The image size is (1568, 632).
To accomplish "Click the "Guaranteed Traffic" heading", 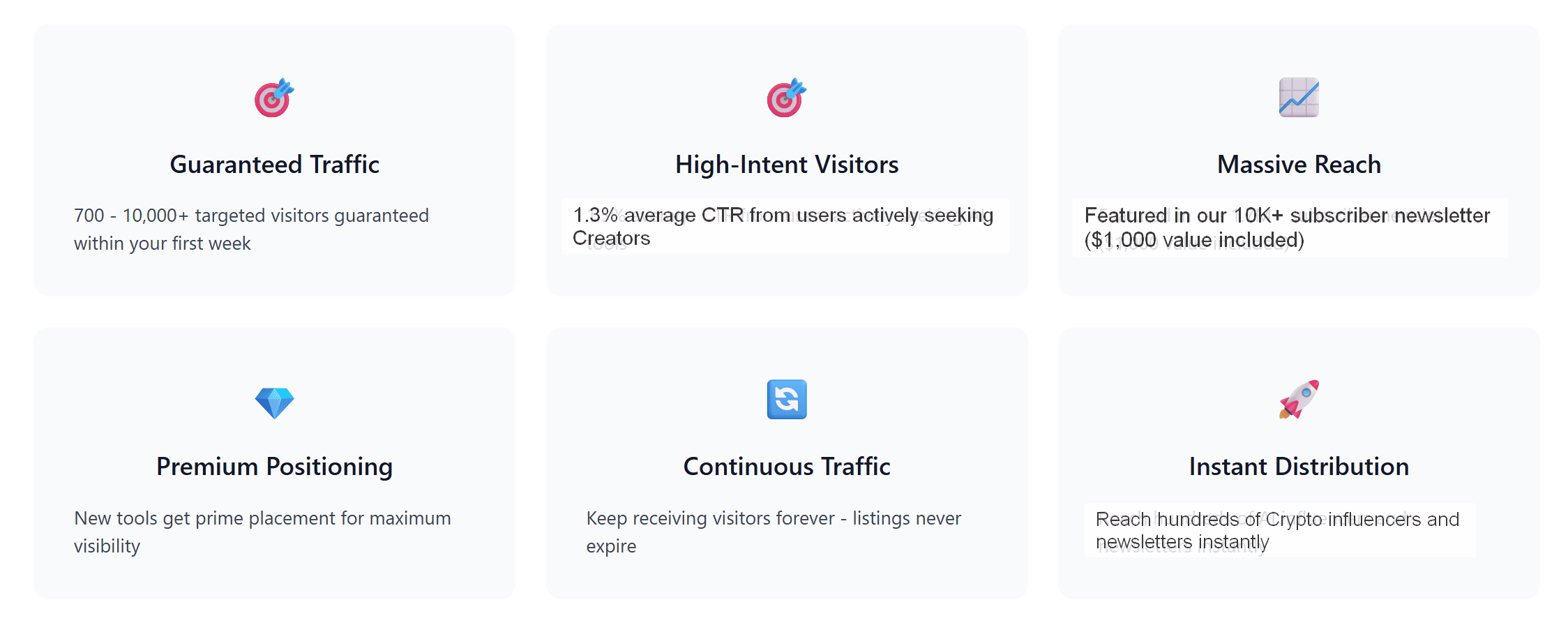I will tap(274, 165).
